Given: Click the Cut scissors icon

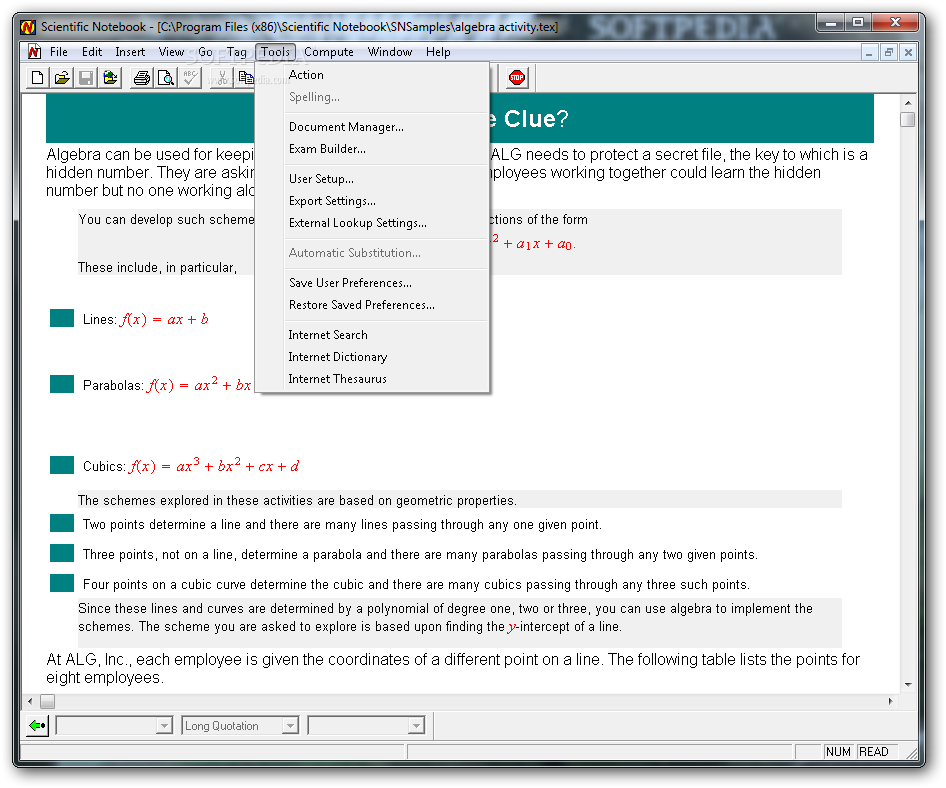Looking at the screenshot, I should click(221, 78).
